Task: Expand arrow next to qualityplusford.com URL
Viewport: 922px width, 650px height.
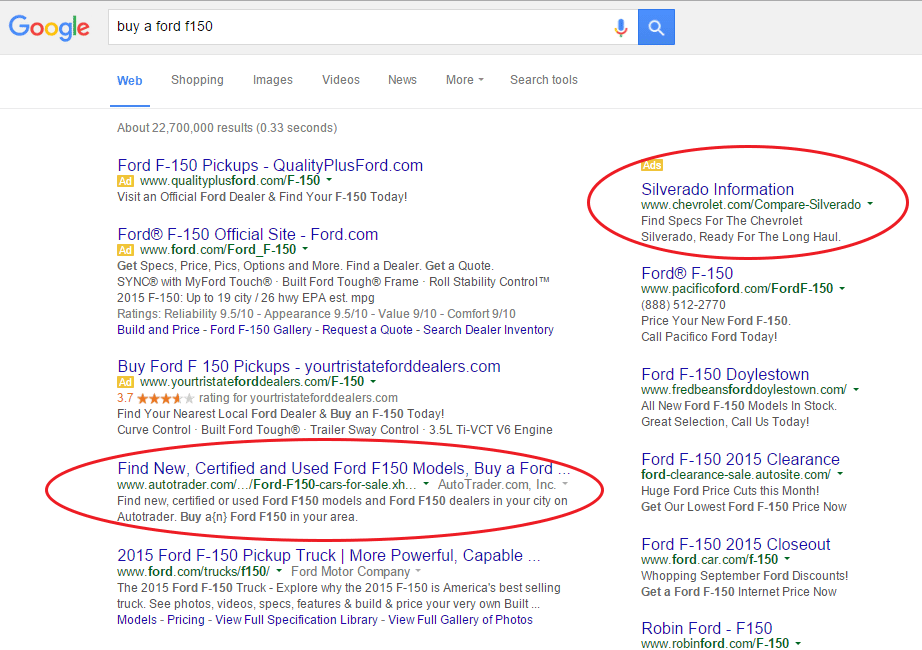Action: tap(329, 180)
